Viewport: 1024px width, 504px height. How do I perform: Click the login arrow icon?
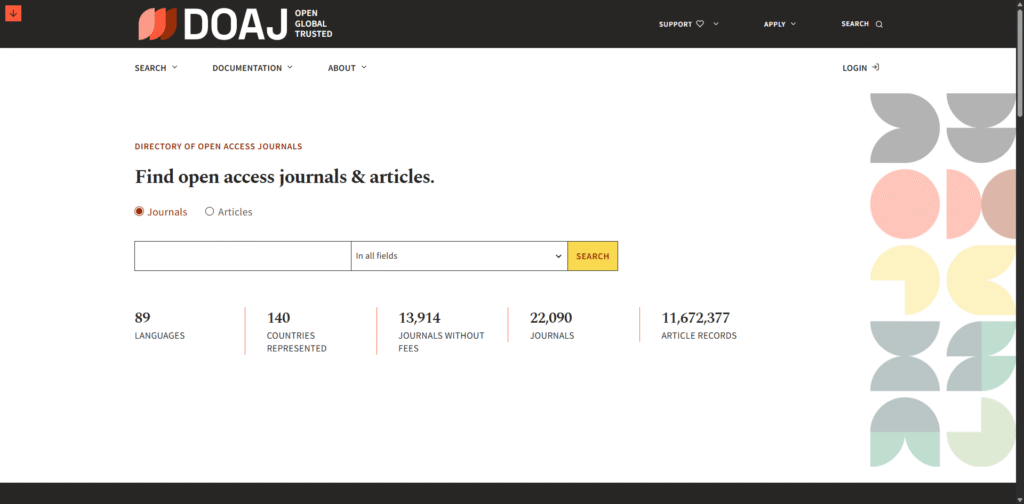[x=876, y=68]
